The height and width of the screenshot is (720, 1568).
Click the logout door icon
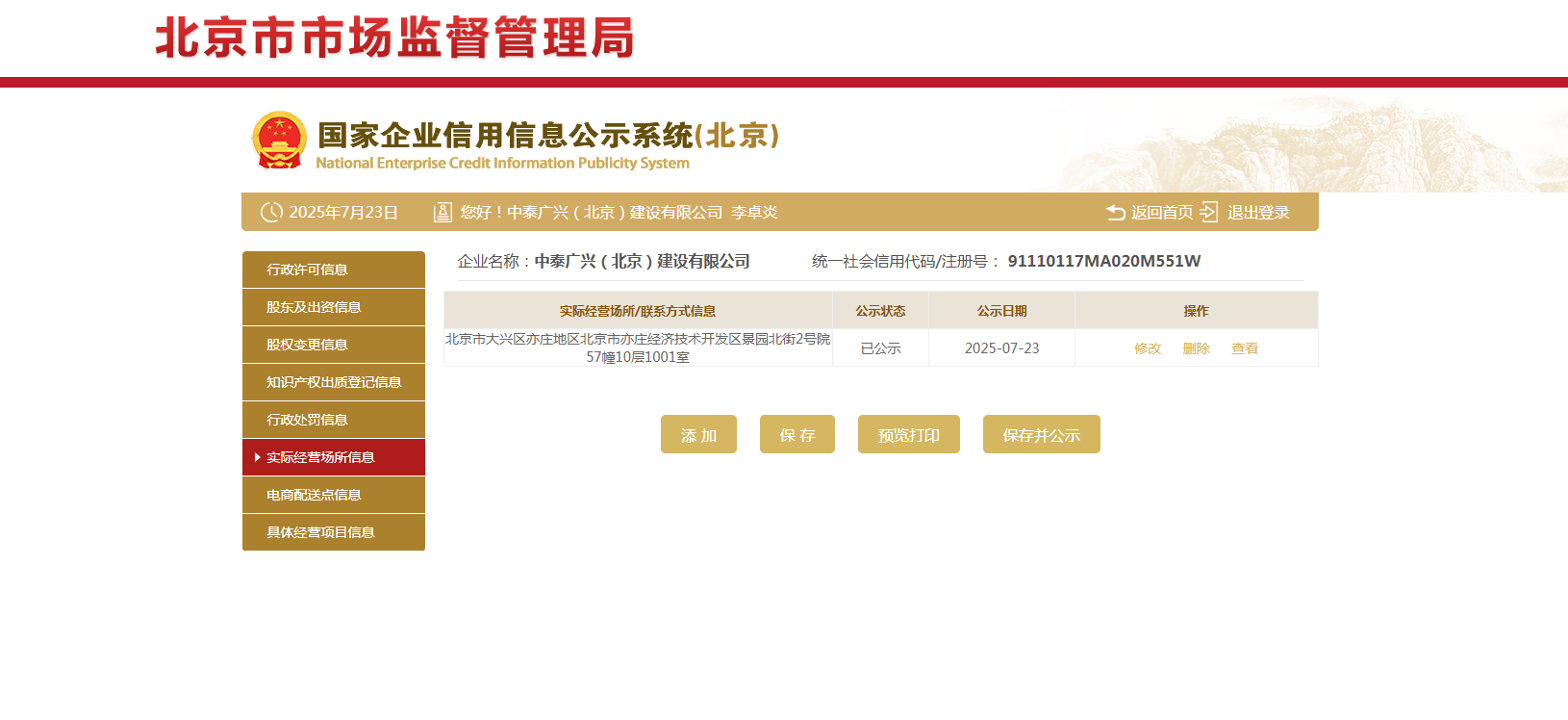pos(1209,212)
